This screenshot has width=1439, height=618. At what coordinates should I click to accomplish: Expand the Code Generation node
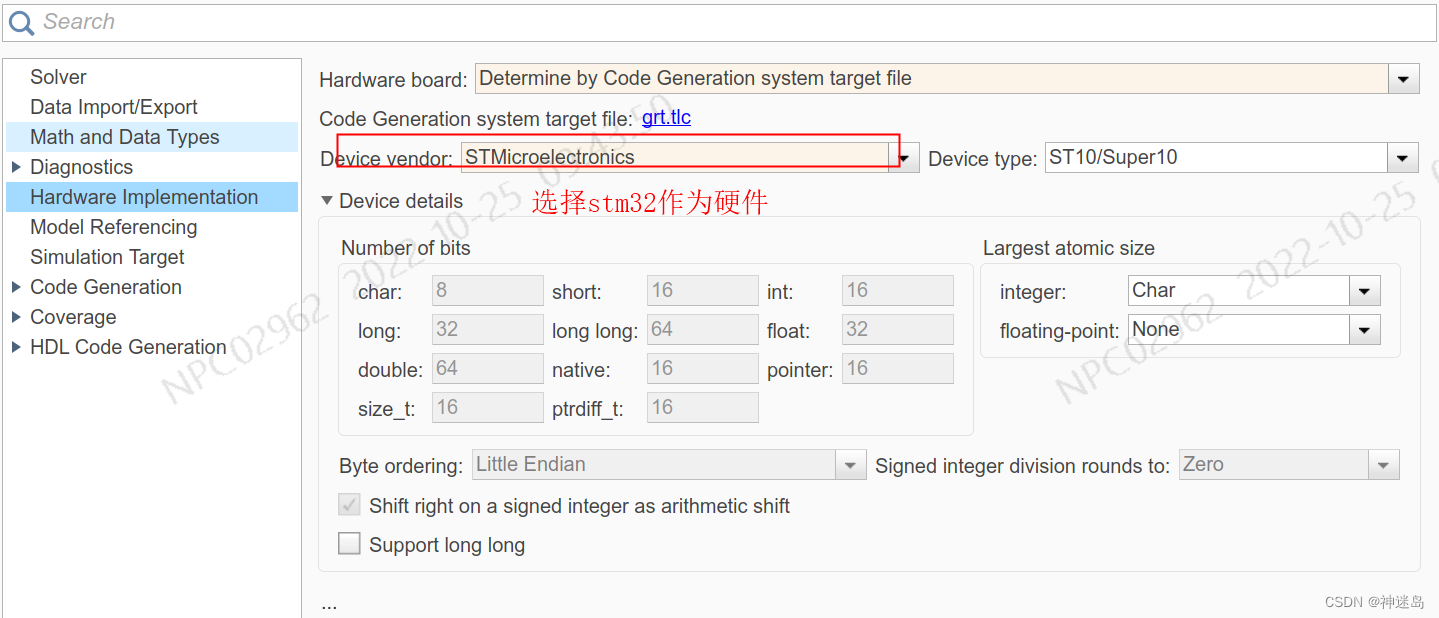pyautogui.click(x=16, y=287)
